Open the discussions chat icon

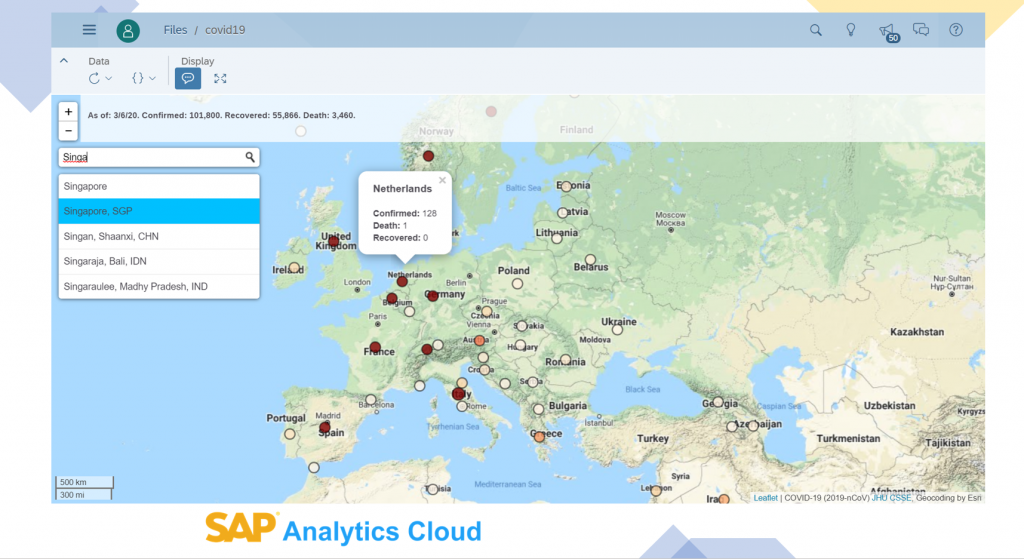[921, 30]
